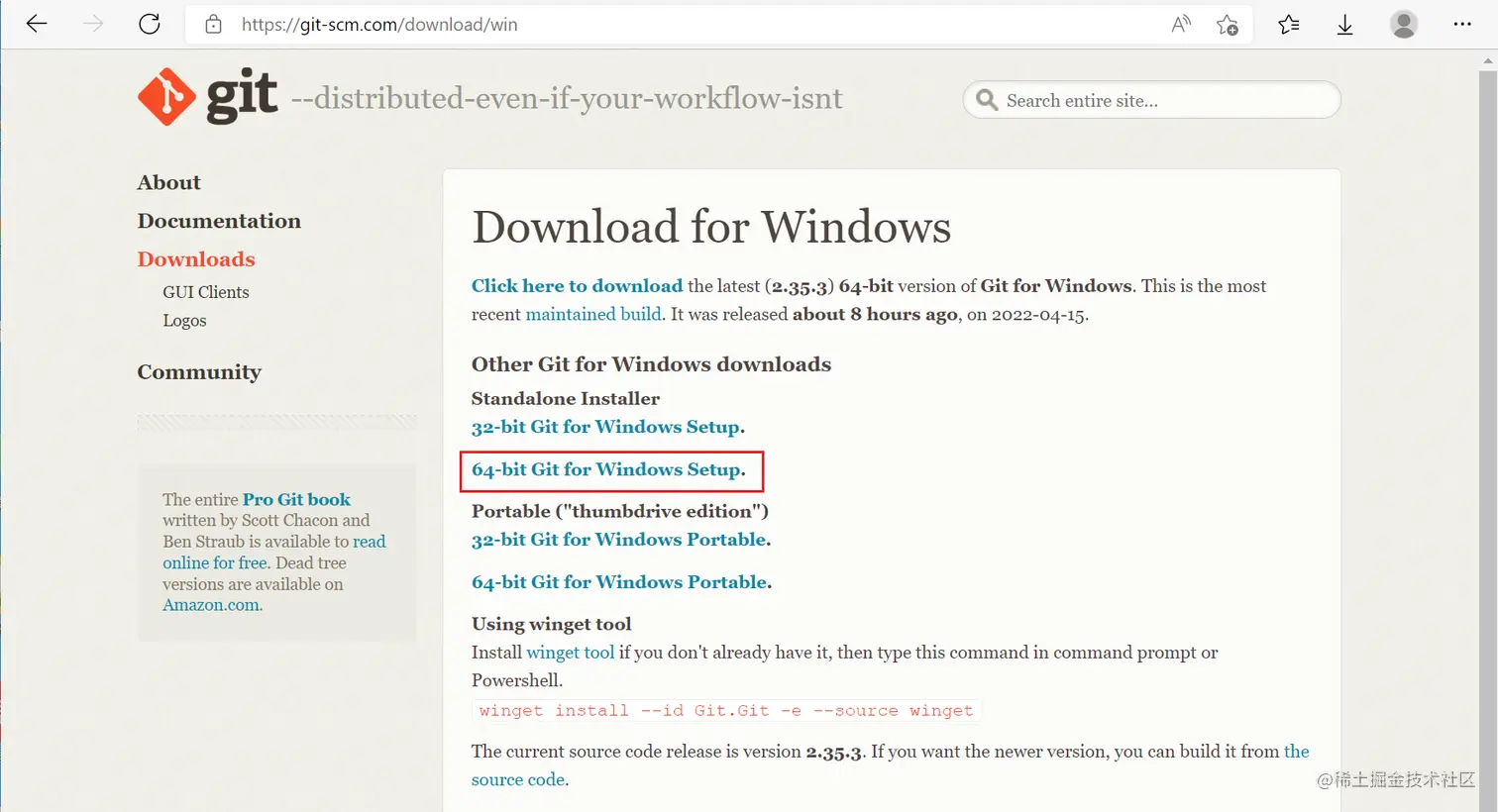Open the Community section
The image size is (1498, 812).
point(199,372)
